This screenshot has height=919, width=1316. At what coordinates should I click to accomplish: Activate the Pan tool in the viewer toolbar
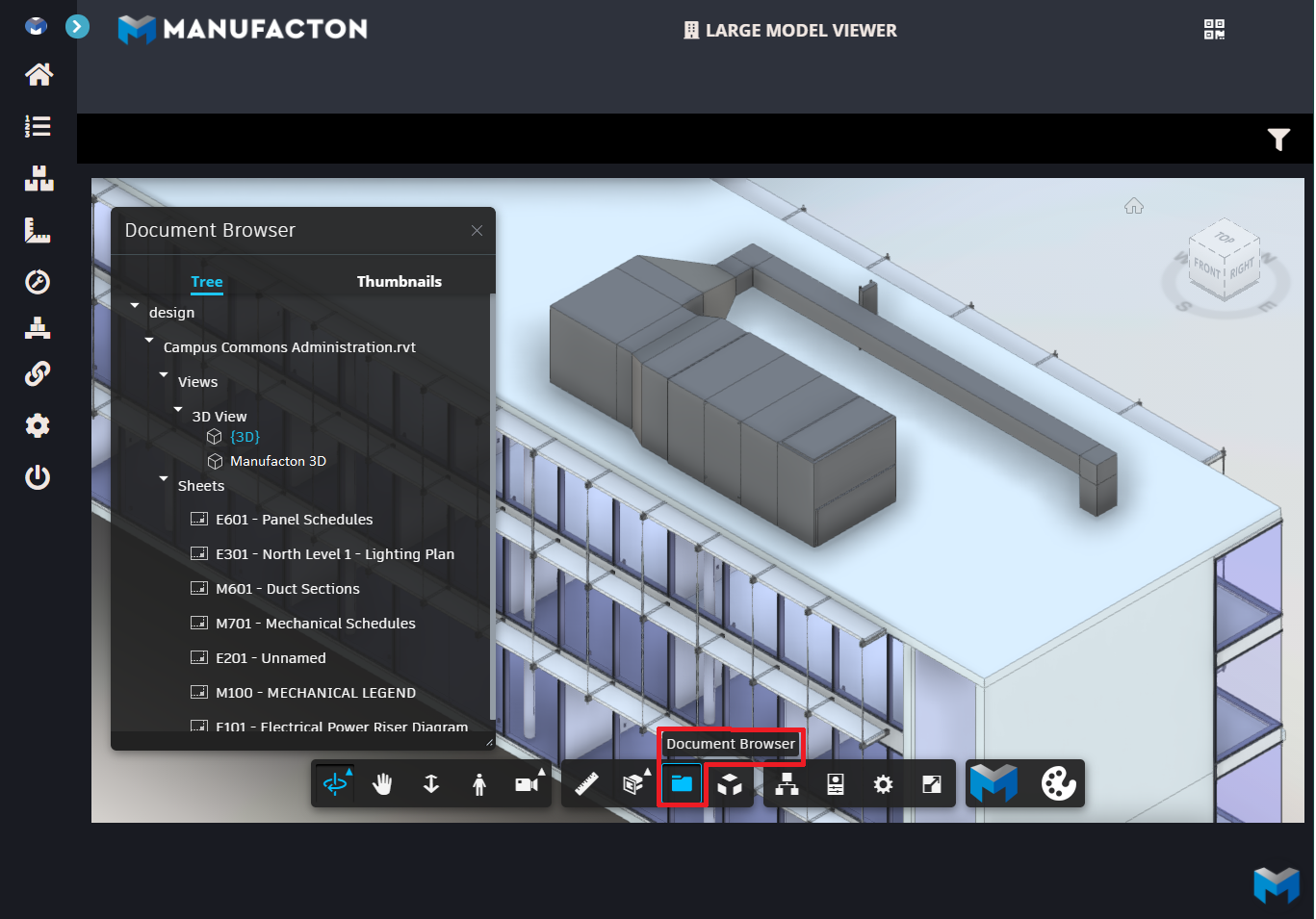point(382,783)
